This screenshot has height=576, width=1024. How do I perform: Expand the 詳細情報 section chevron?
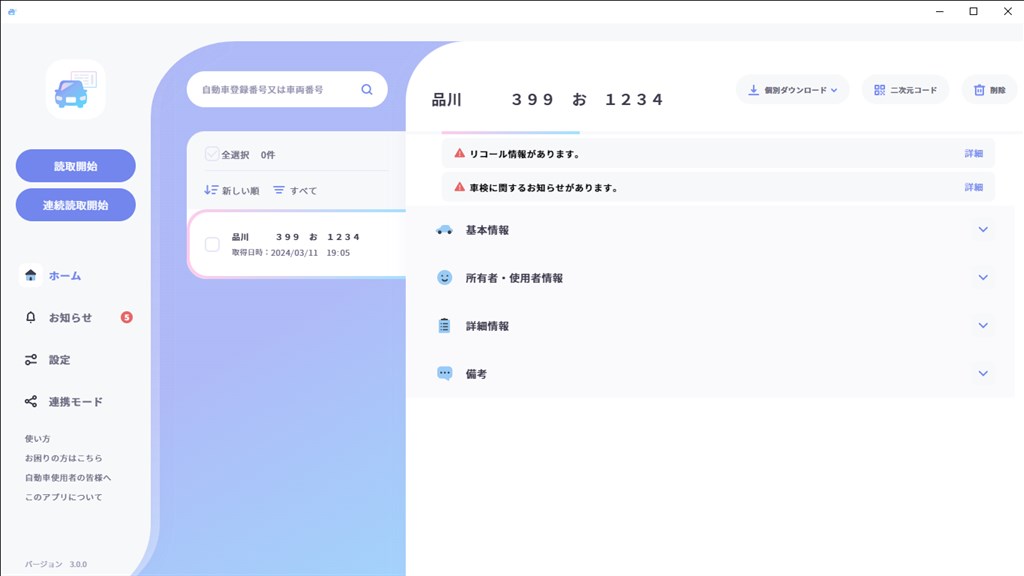[x=983, y=325]
